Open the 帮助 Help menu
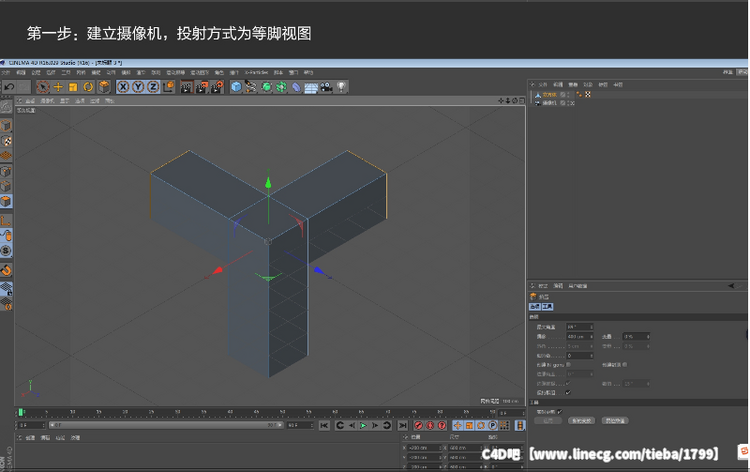Viewport: 750px width, 472px height. click(x=309, y=73)
